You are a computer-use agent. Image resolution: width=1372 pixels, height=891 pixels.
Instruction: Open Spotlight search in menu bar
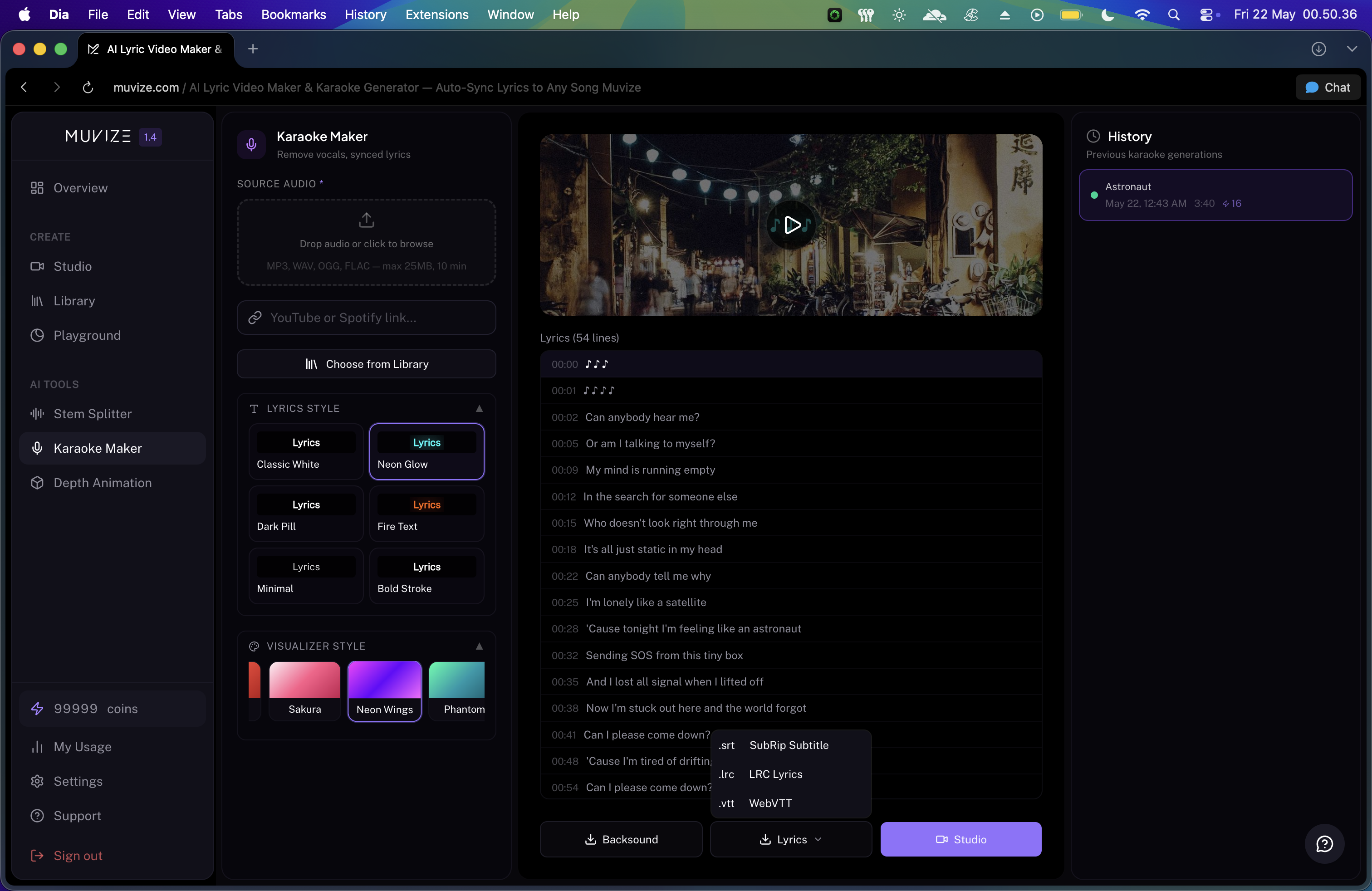[x=1173, y=15]
